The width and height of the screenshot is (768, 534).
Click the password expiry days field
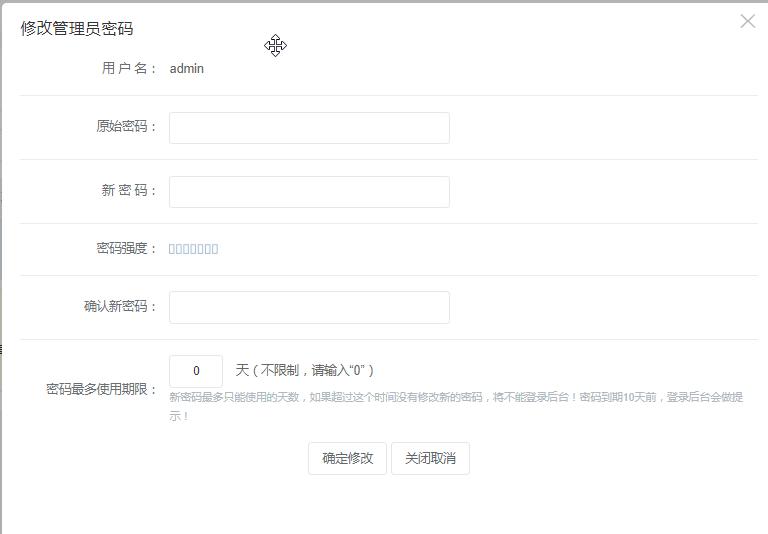pos(196,371)
